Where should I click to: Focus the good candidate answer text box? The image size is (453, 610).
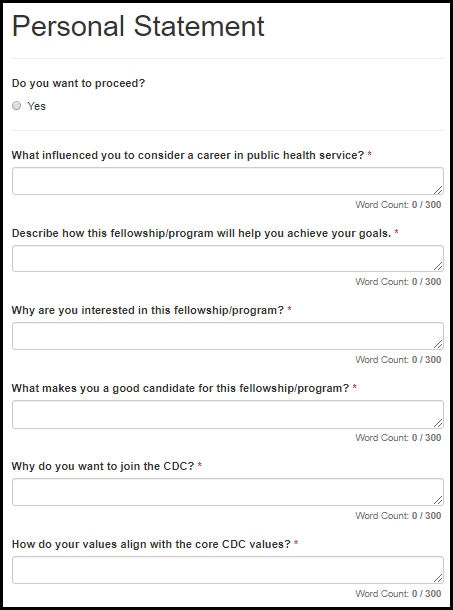coord(228,415)
